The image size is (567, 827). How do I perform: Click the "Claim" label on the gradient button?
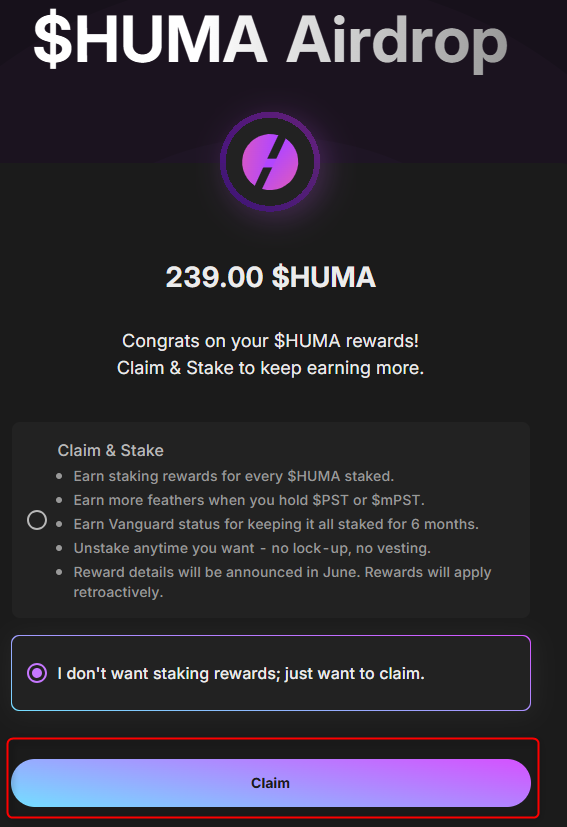(271, 783)
